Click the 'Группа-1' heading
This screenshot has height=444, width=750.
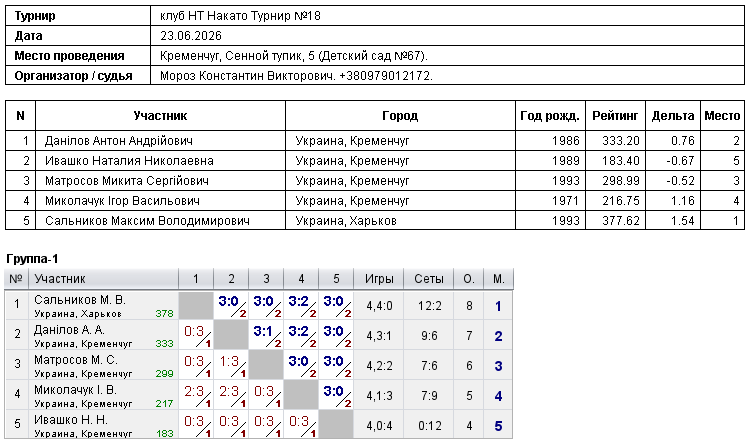[32, 259]
